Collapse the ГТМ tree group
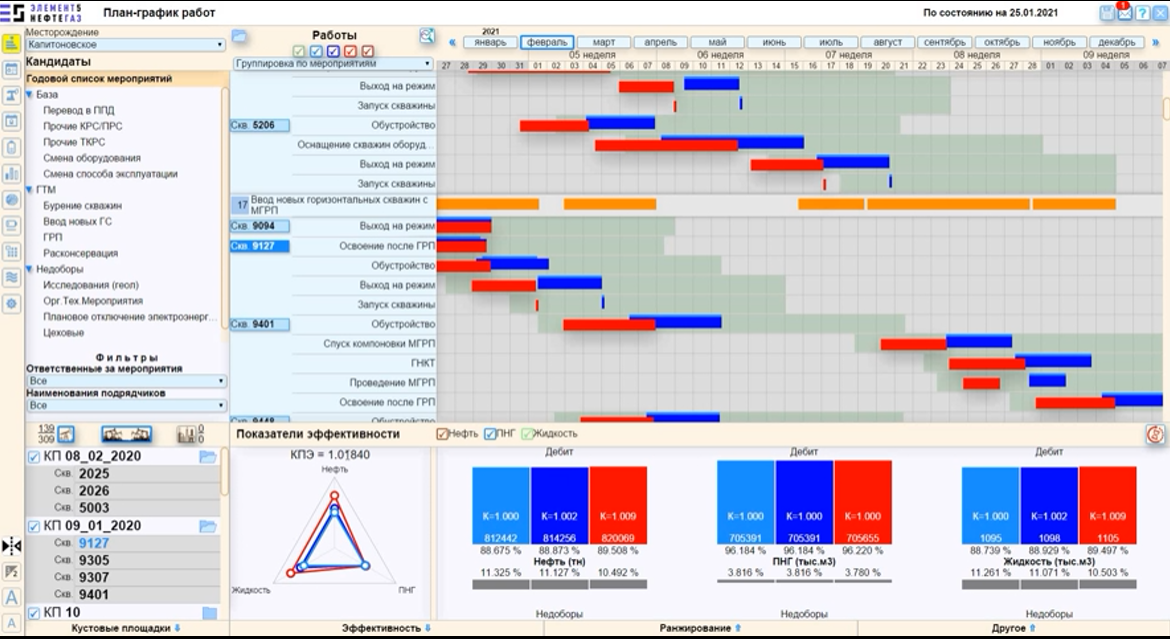This screenshot has height=639, width=1170. 30,190
